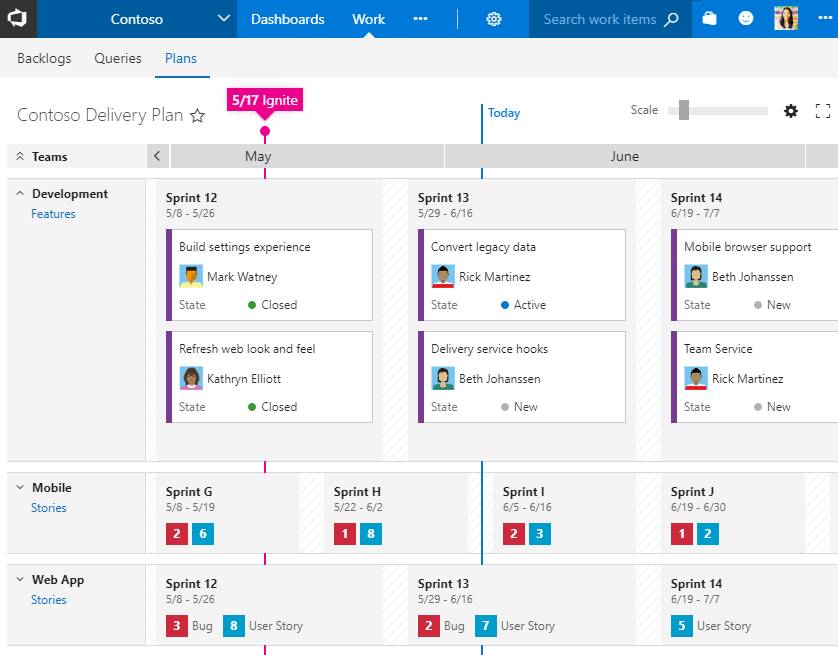The image size is (838, 655).
Task: Open the Convert legacy data card
Action: [522, 275]
